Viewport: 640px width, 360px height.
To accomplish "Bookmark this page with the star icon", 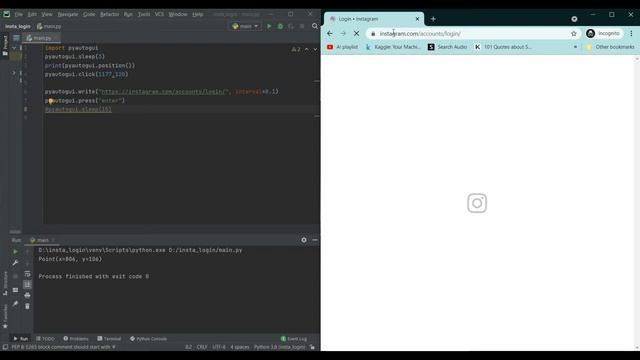I will tap(573, 33).
